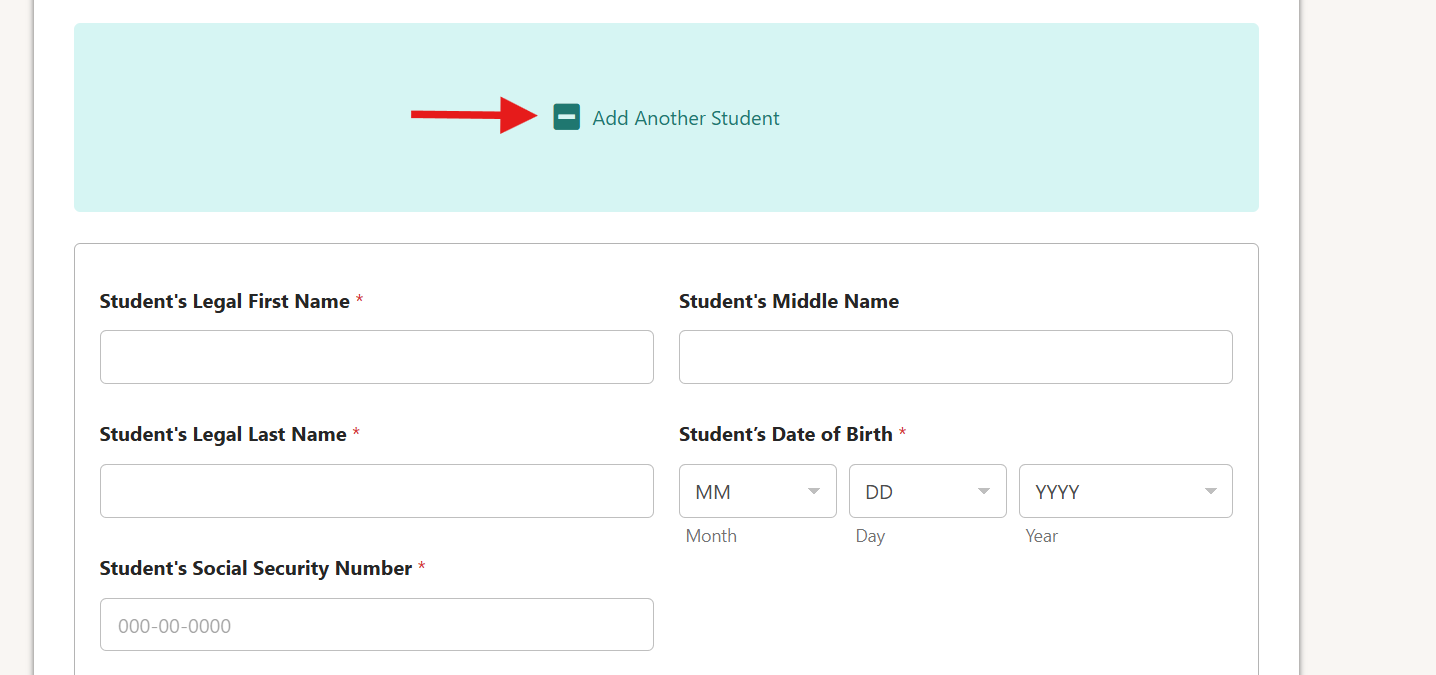1436x675 pixels.
Task: Open the Month (MM) dropdown
Action: pyautogui.click(x=757, y=491)
